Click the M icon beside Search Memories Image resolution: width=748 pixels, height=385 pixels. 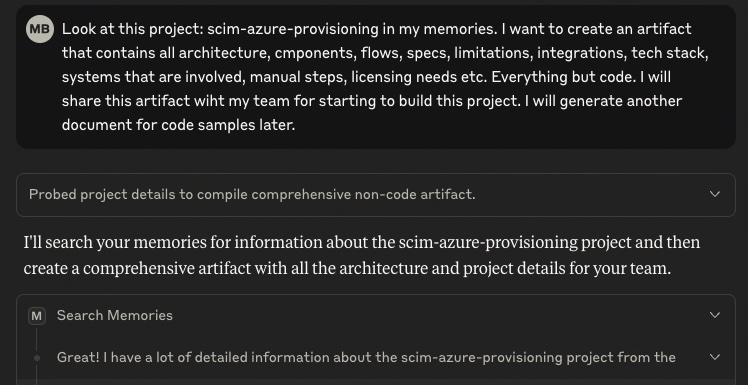(37, 316)
